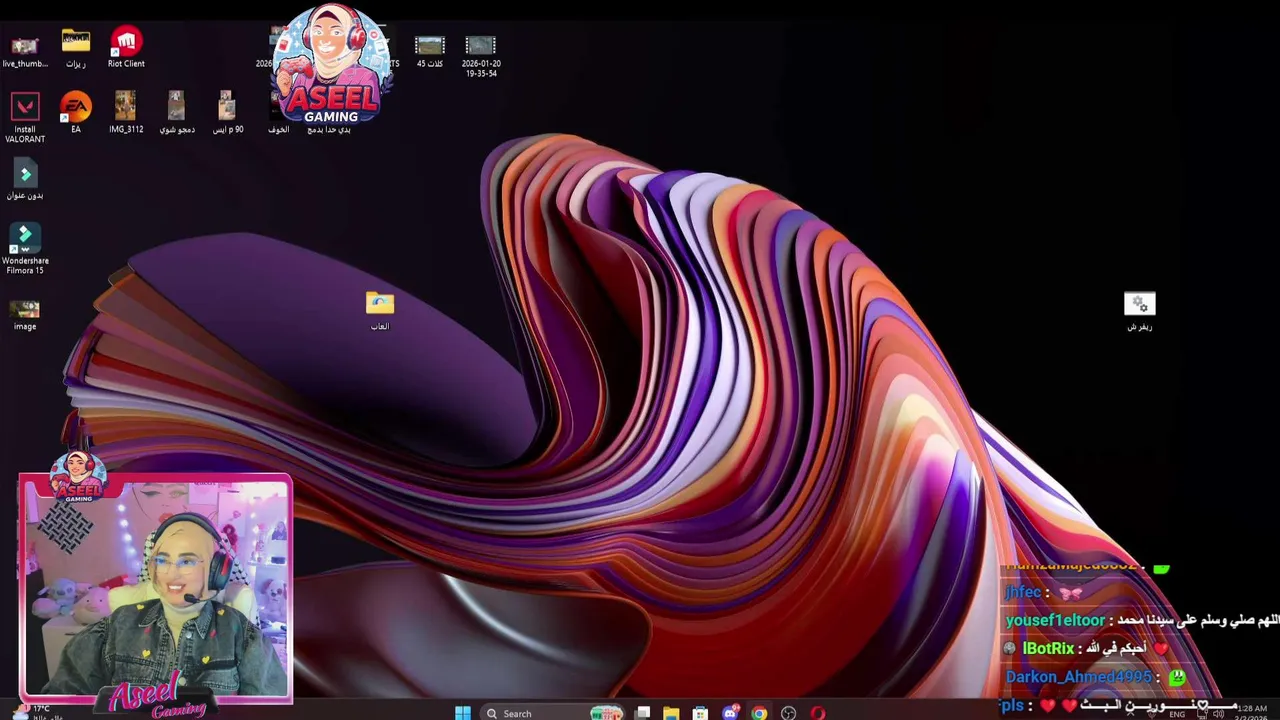Image resolution: width=1280 pixels, height=720 pixels.
Task: Open OBS Studio from the taskbar
Action: click(788, 713)
